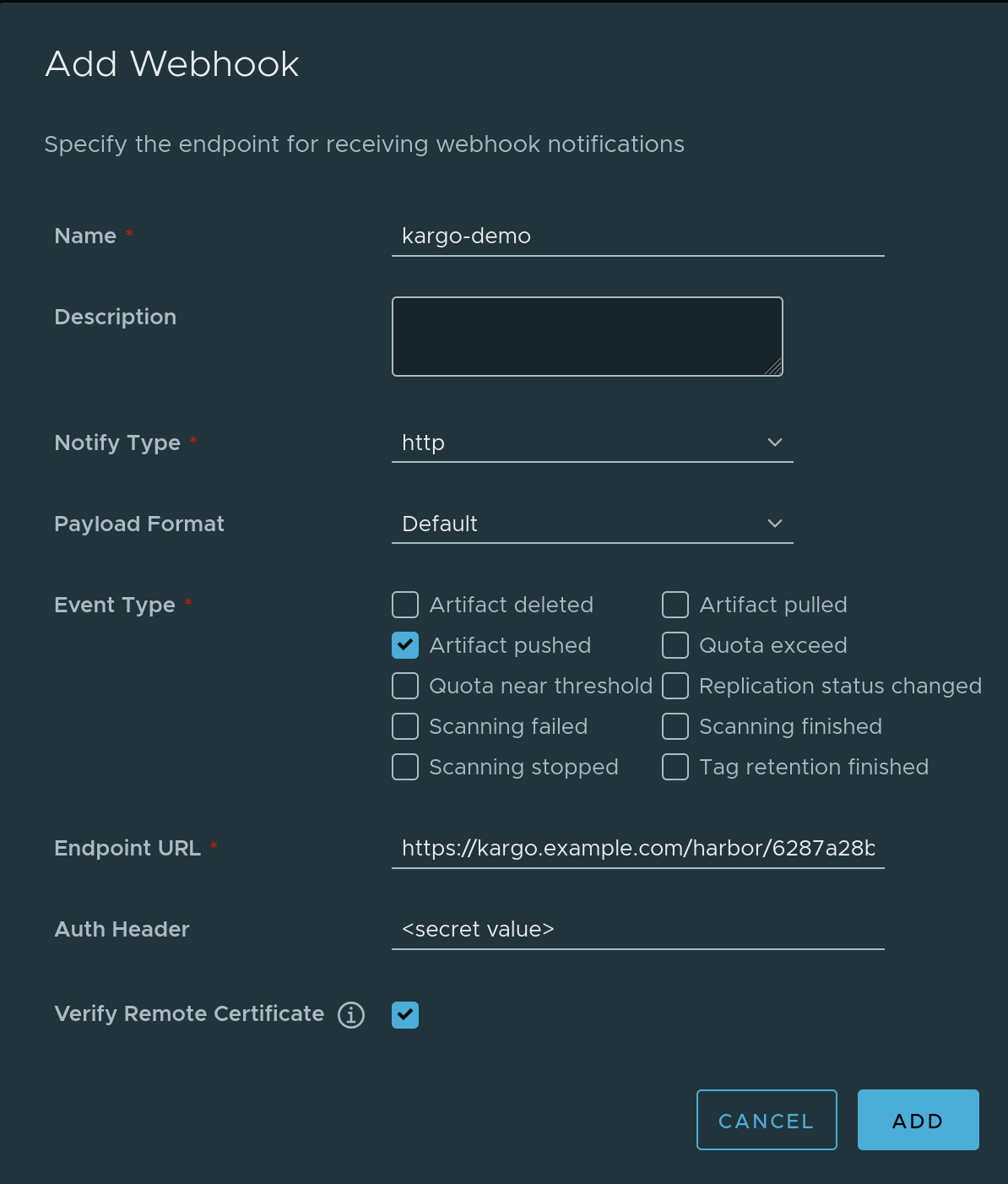
Task: Click the Name field containing kargo-demo
Action: tap(637, 237)
